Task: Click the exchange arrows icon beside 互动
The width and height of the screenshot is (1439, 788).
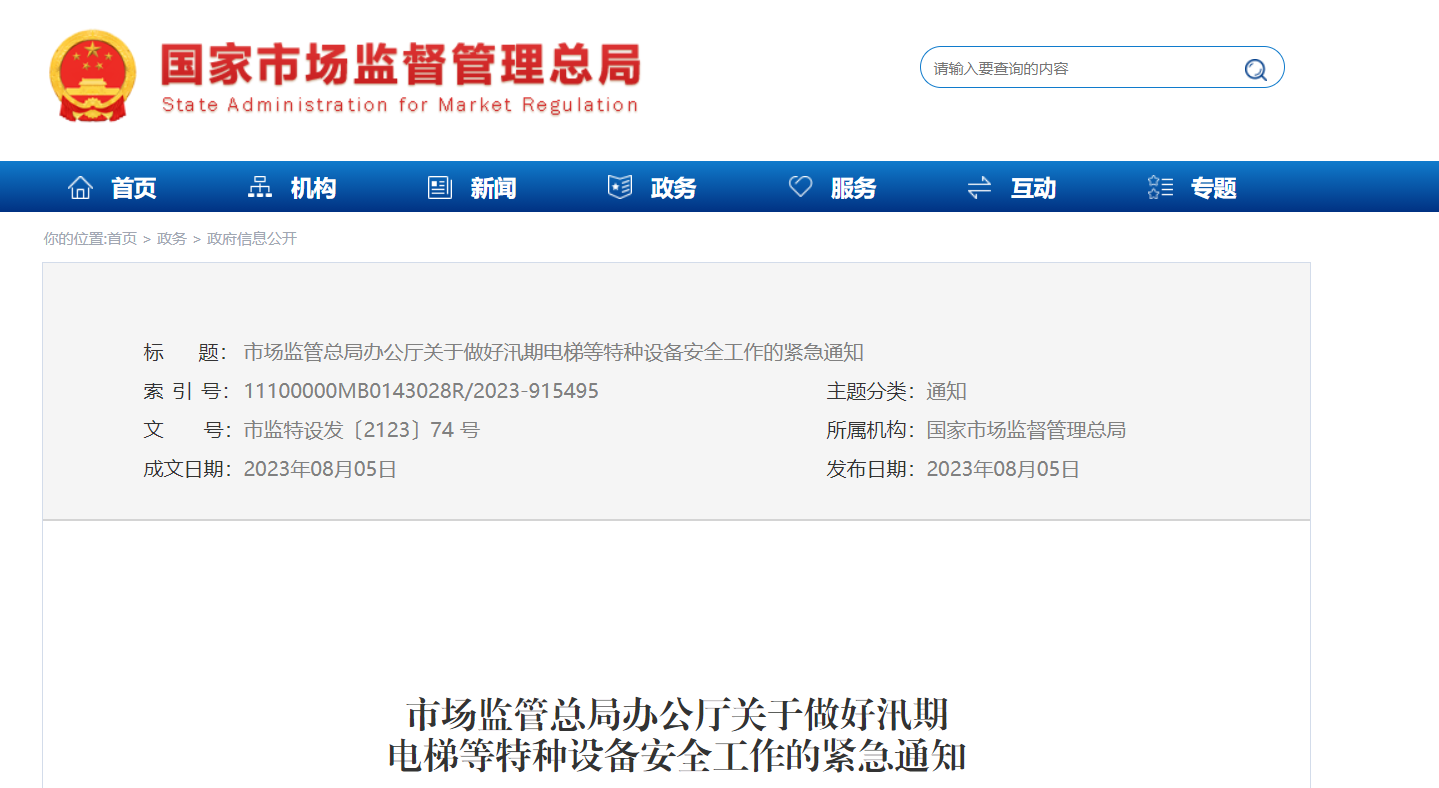Action: click(x=980, y=187)
